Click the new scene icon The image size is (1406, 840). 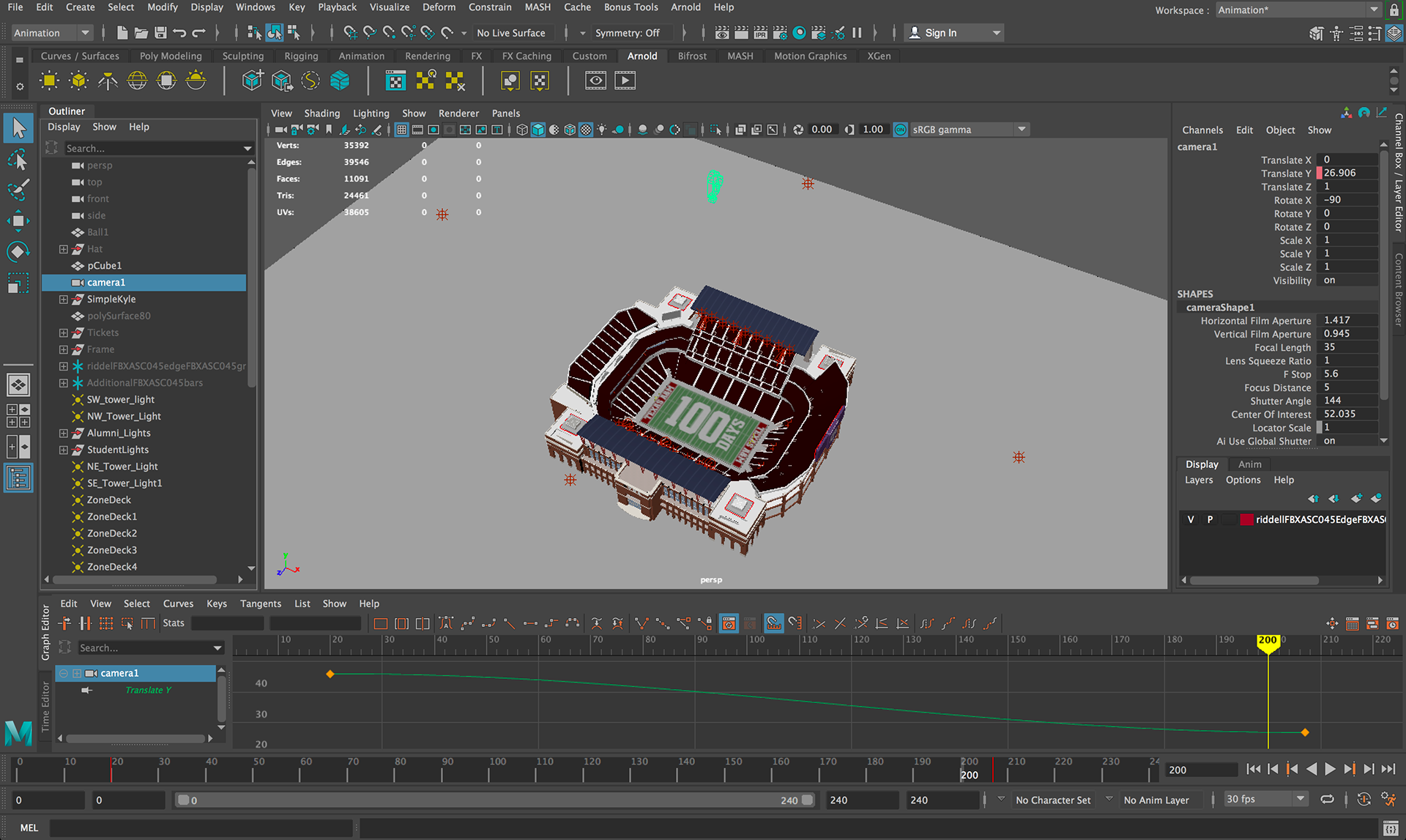122,33
